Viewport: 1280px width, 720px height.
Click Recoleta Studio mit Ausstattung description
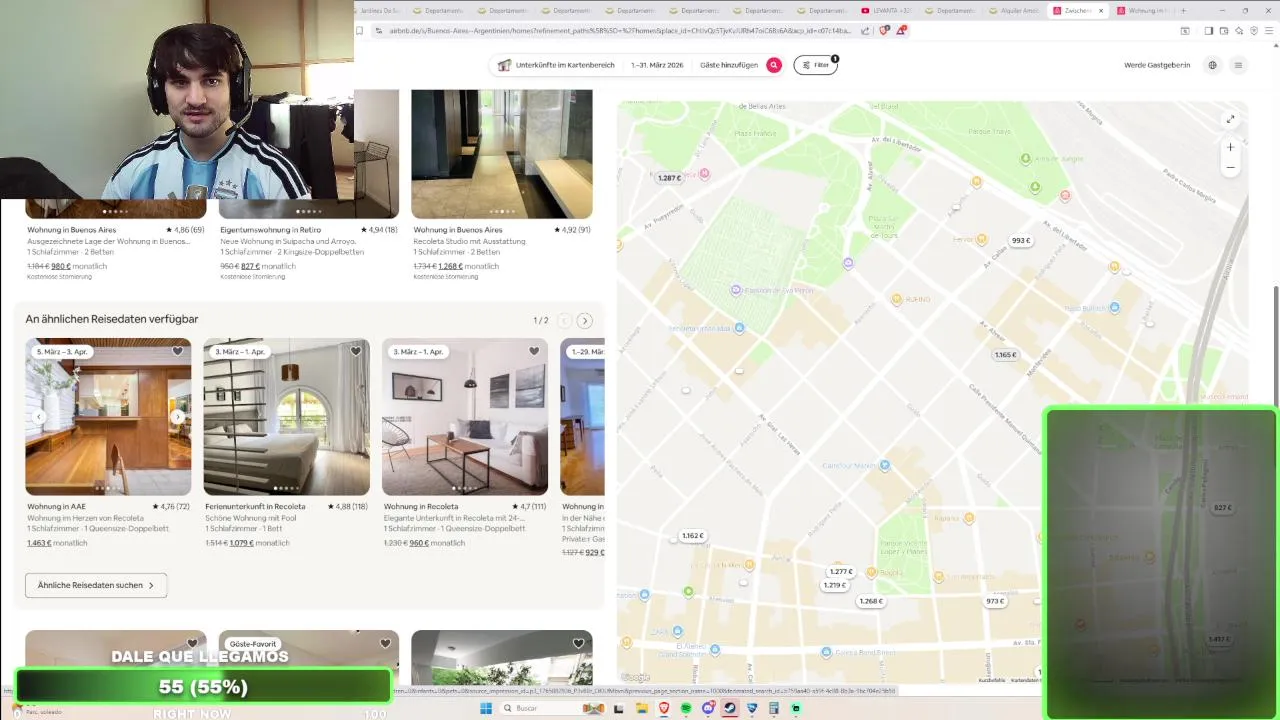pyautogui.click(x=469, y=241)
